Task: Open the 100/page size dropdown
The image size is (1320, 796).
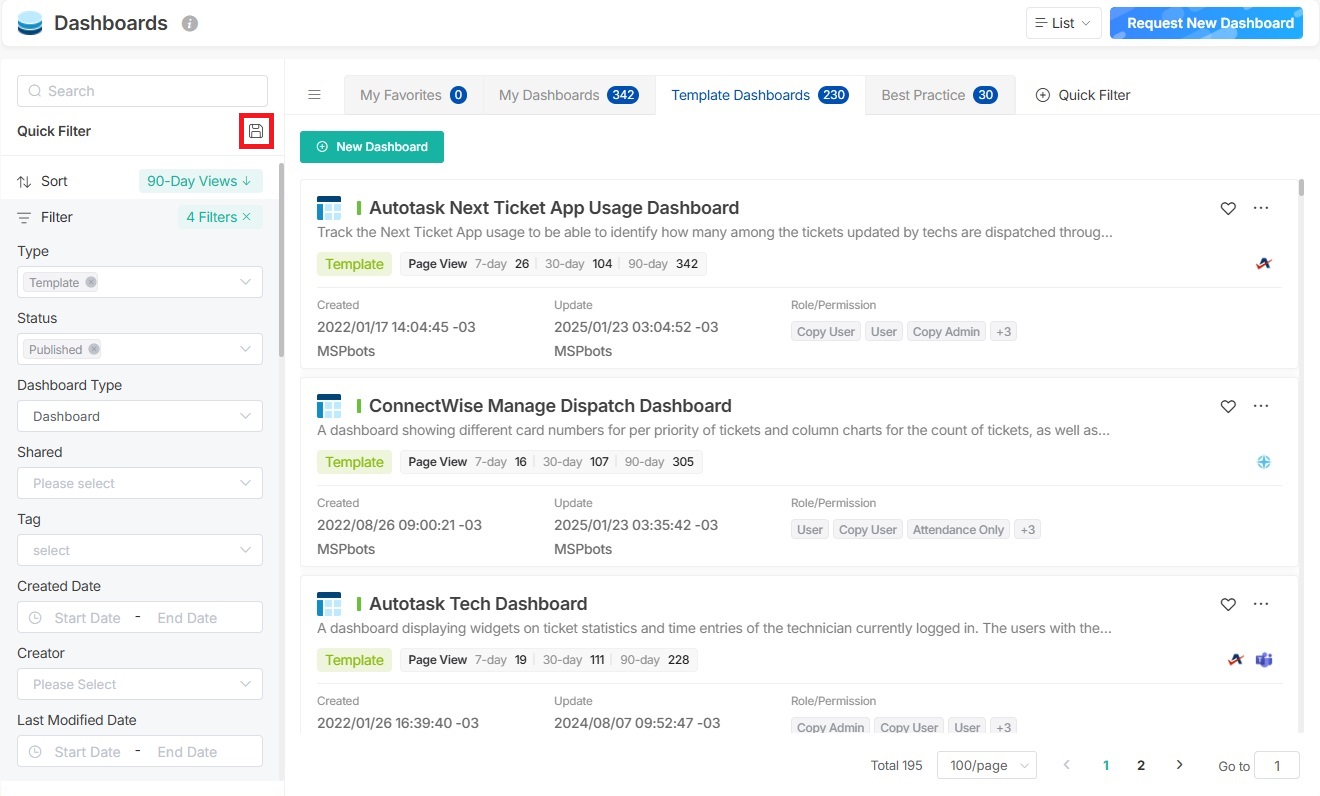Action: click(x=986, y=765)
